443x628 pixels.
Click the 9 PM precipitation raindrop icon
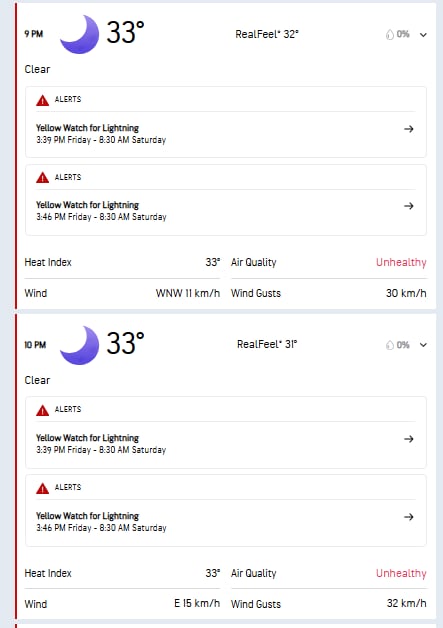pyautogui.click(x=390, y=35)
